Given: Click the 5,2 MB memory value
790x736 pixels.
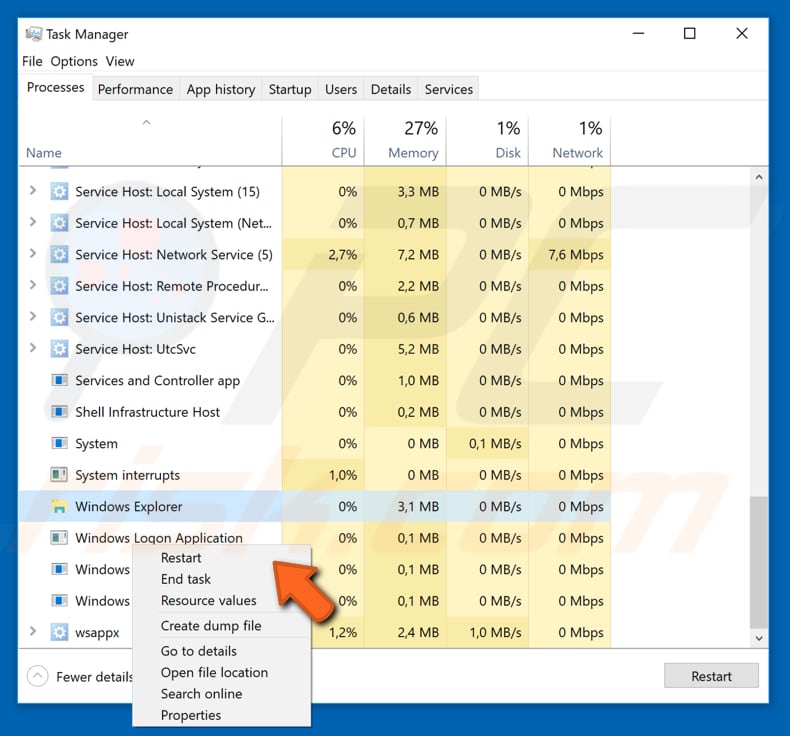Looking at the screenshot, I should pyautogui.click(x=418, y=349).
